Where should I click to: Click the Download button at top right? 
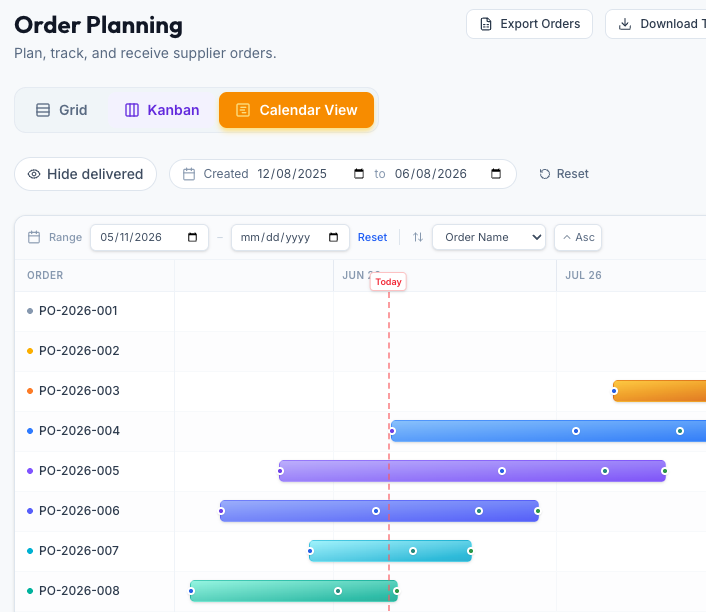[656, 24]
